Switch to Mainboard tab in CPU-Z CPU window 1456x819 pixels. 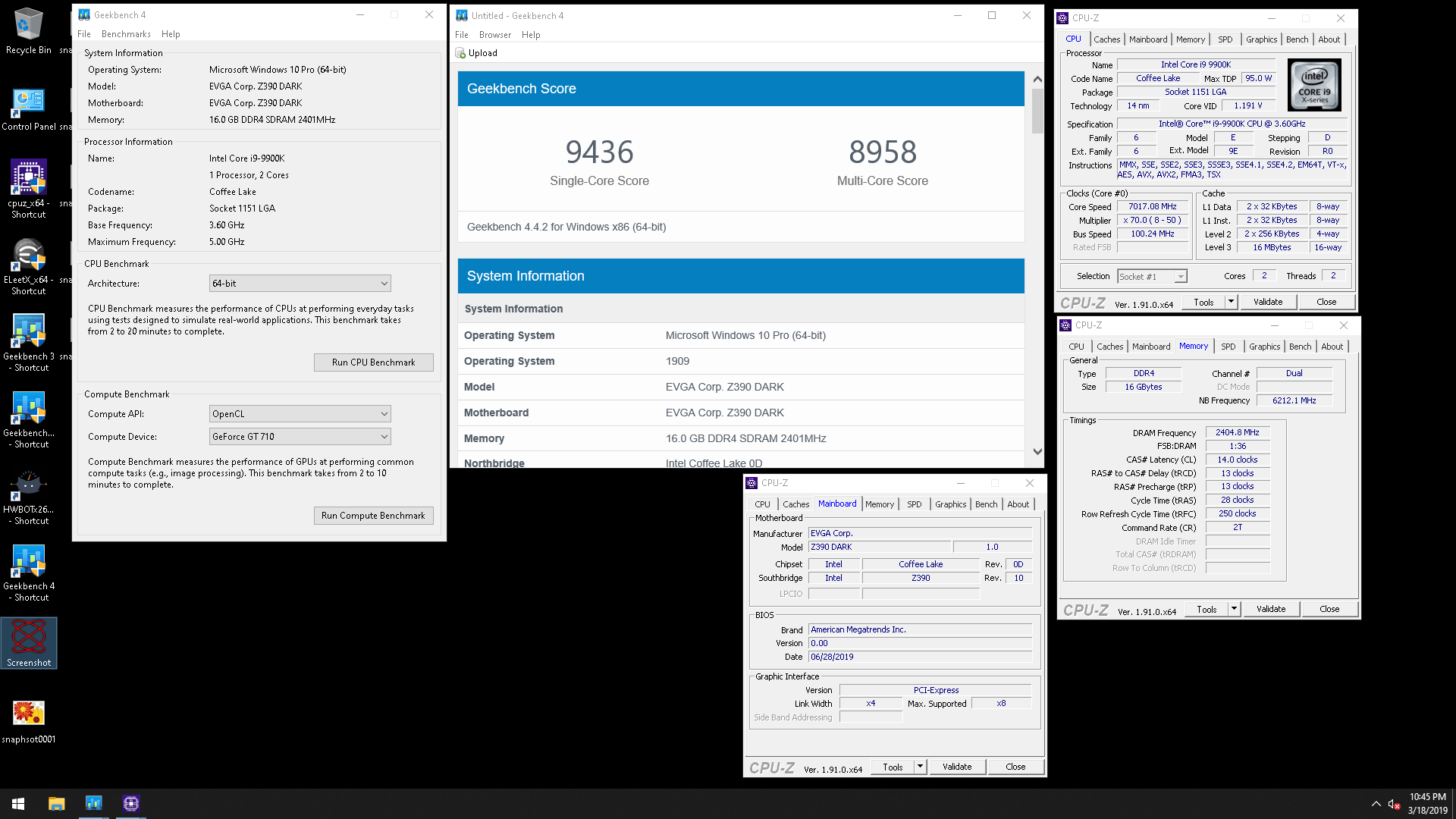coord(1148,39)
